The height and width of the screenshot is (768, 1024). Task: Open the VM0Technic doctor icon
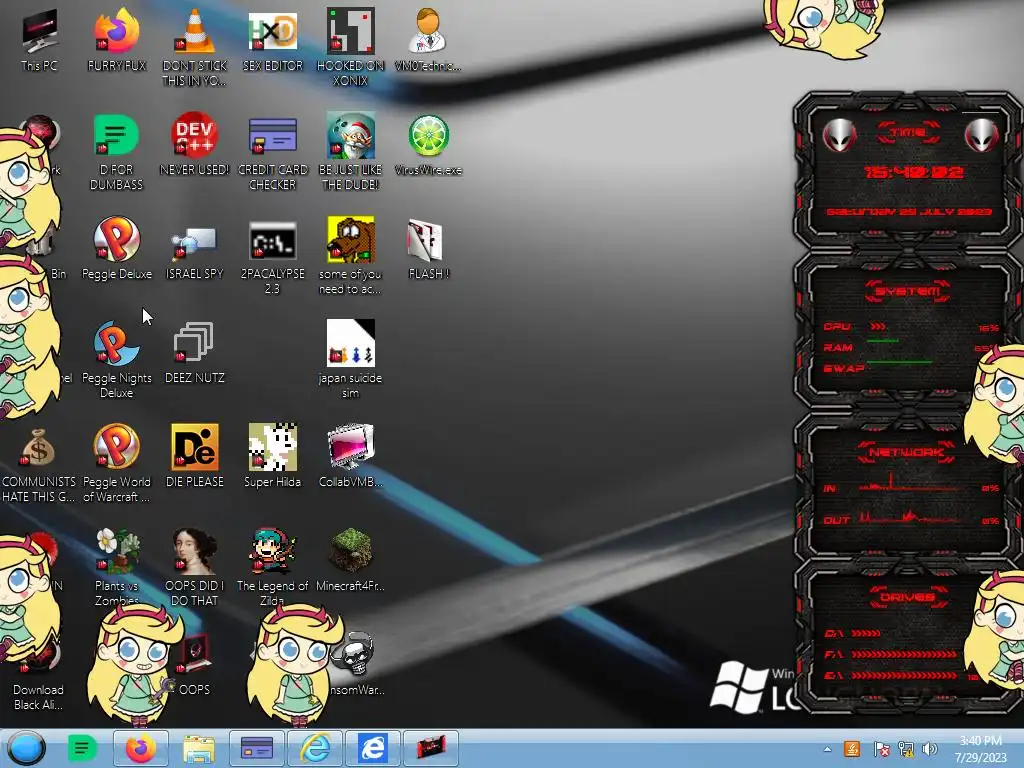point(428,40)
